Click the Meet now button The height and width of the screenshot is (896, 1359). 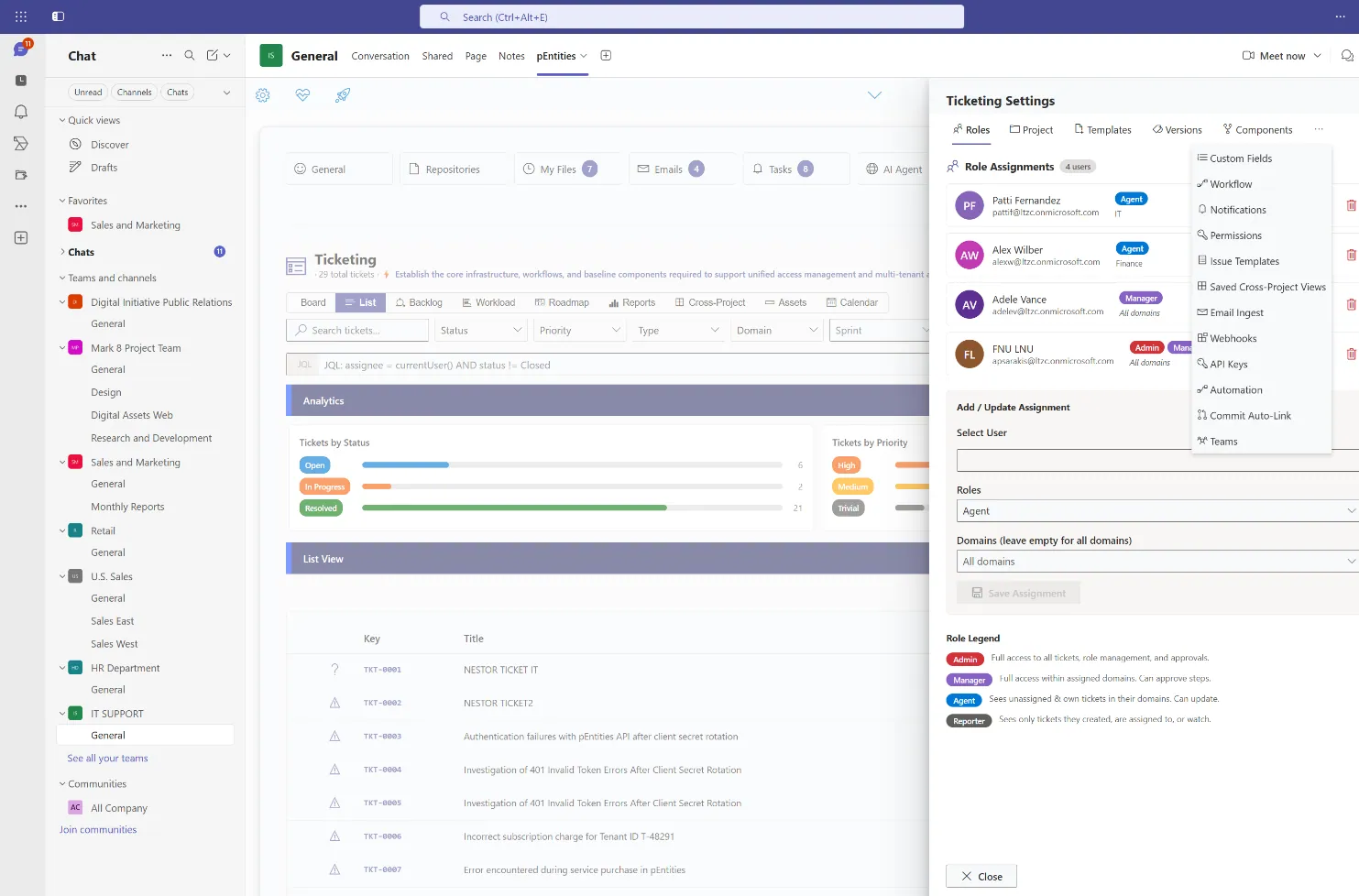[1273, 56]
